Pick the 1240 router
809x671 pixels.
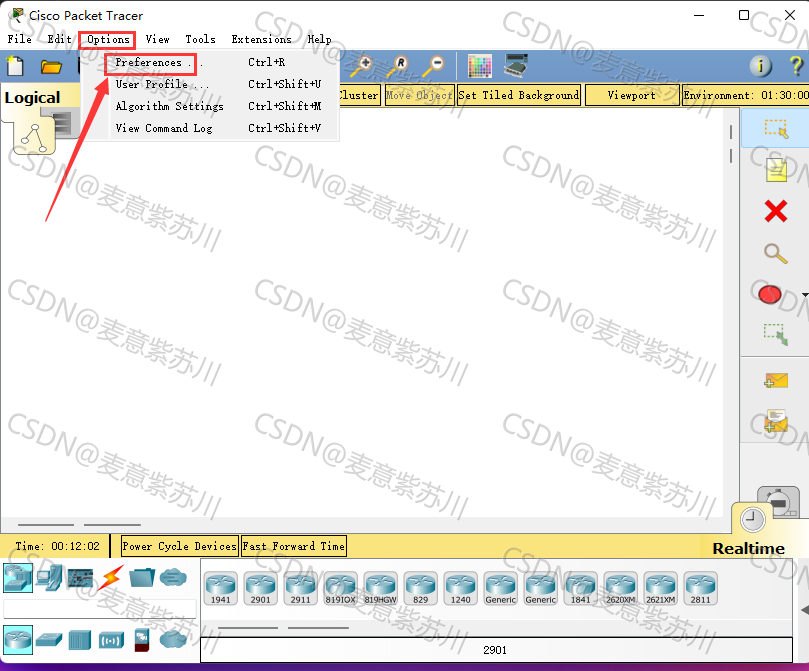pos(461,588)
